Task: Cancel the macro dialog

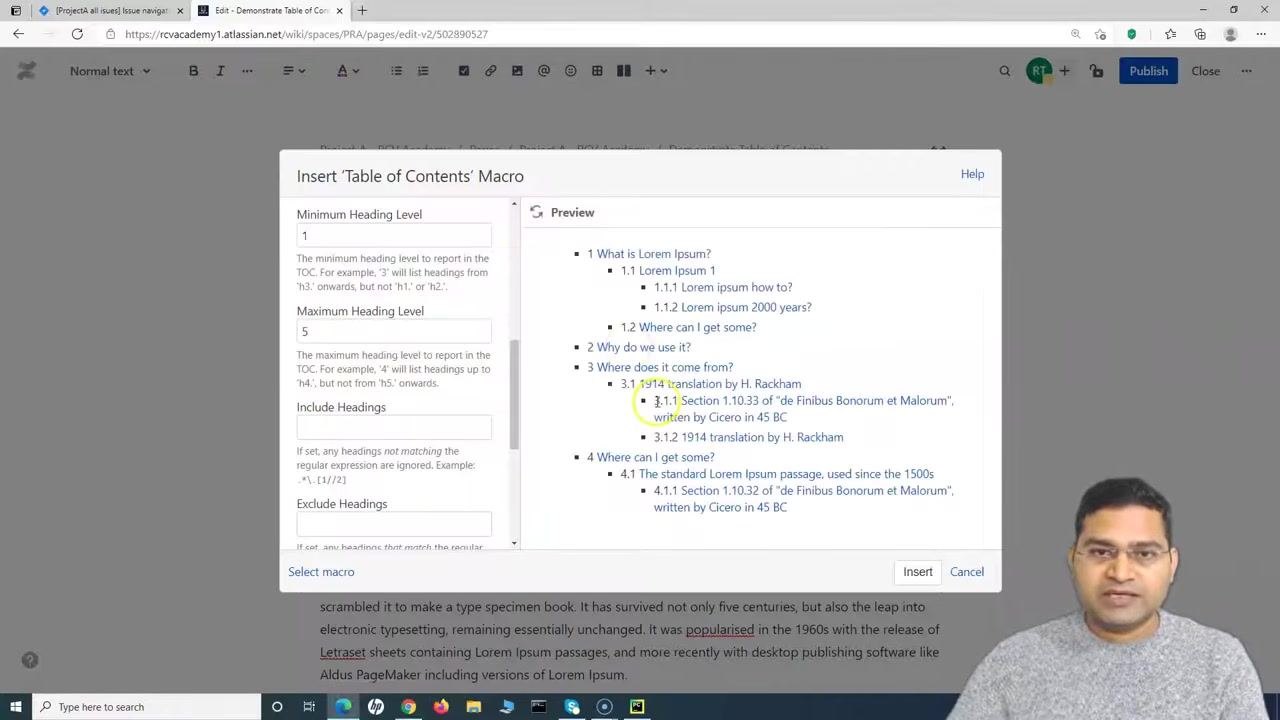Action: pos(967,572)
